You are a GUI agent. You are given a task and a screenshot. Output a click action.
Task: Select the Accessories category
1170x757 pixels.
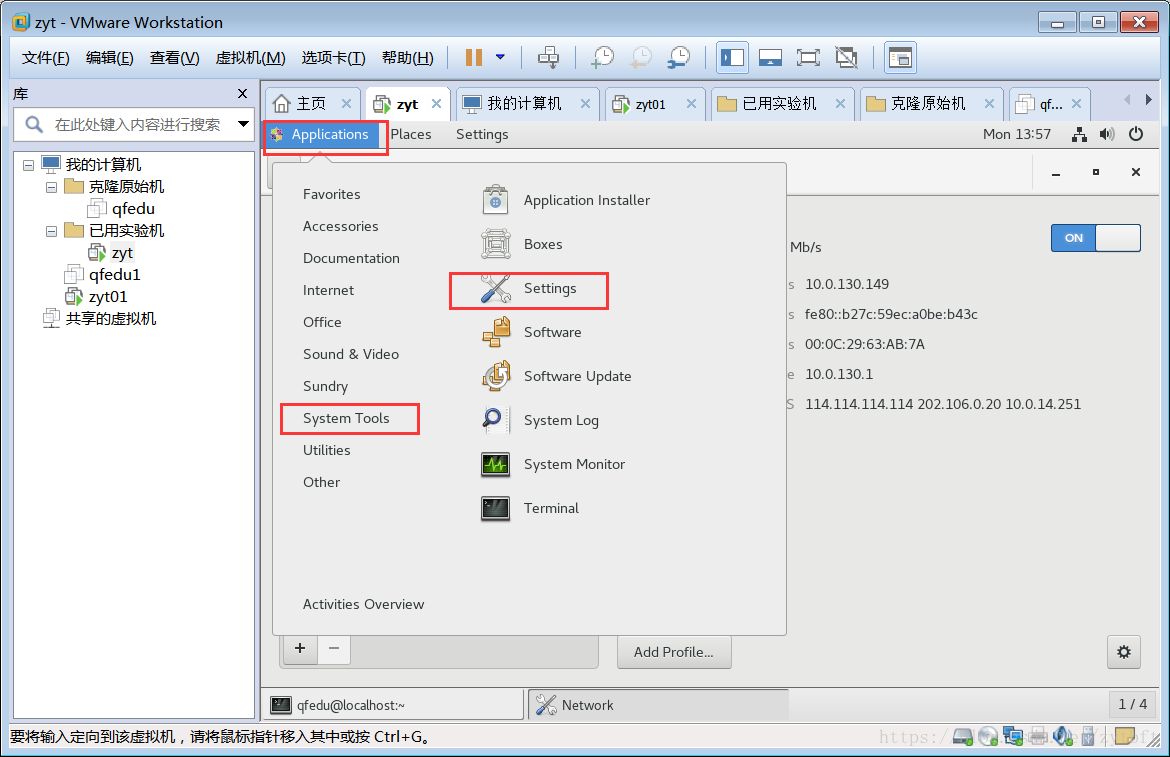point(340,226)
